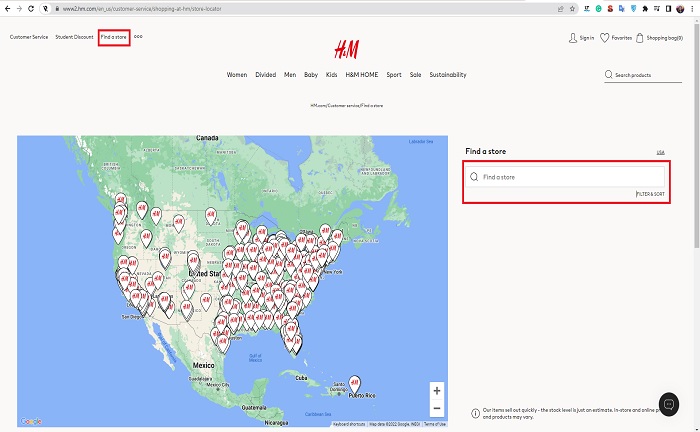
Task: Open the H&M HOME menu
Action: (362, 75)
